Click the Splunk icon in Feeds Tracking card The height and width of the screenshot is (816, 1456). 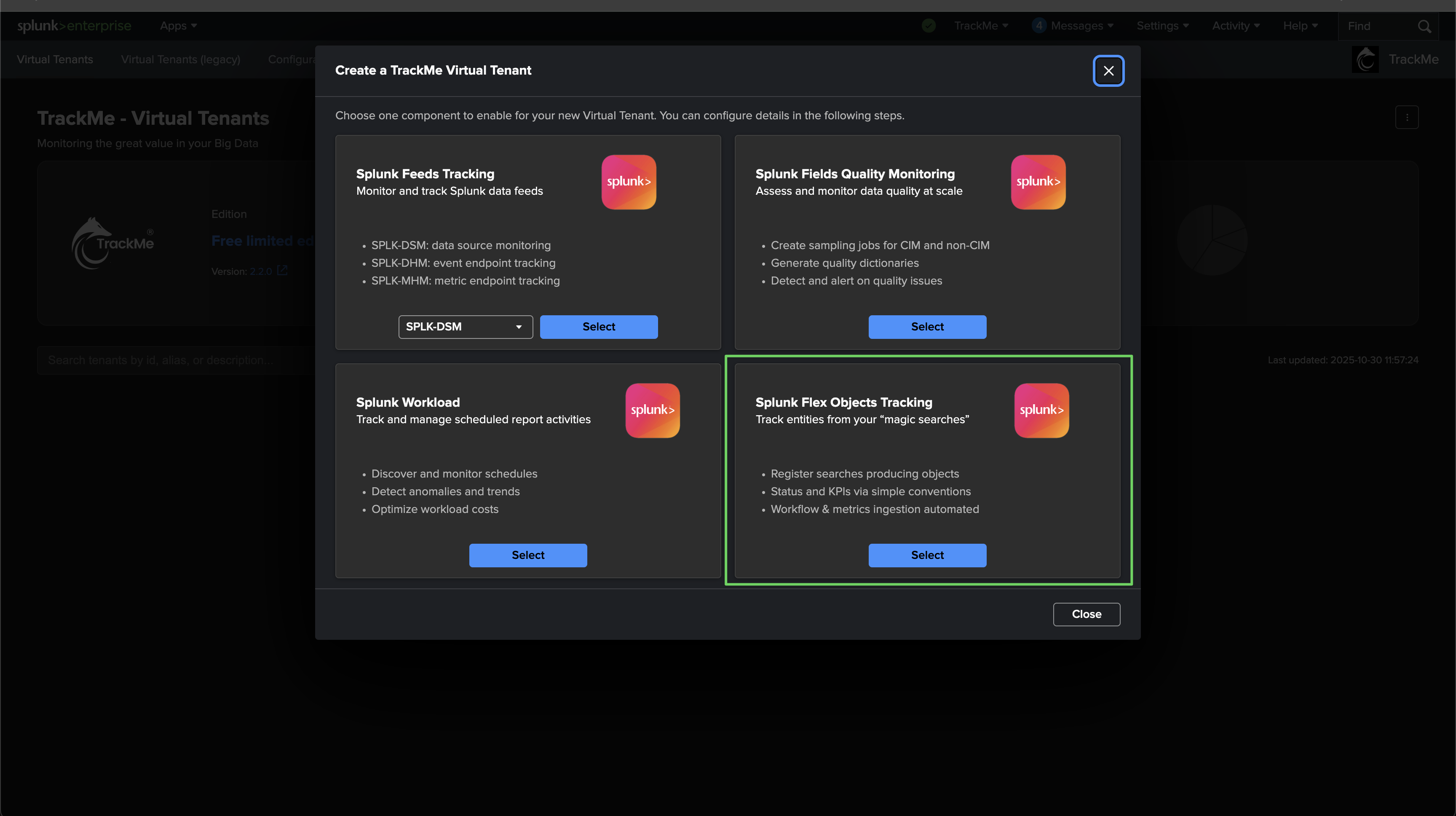pyautogui.click(x=629, y=182)
